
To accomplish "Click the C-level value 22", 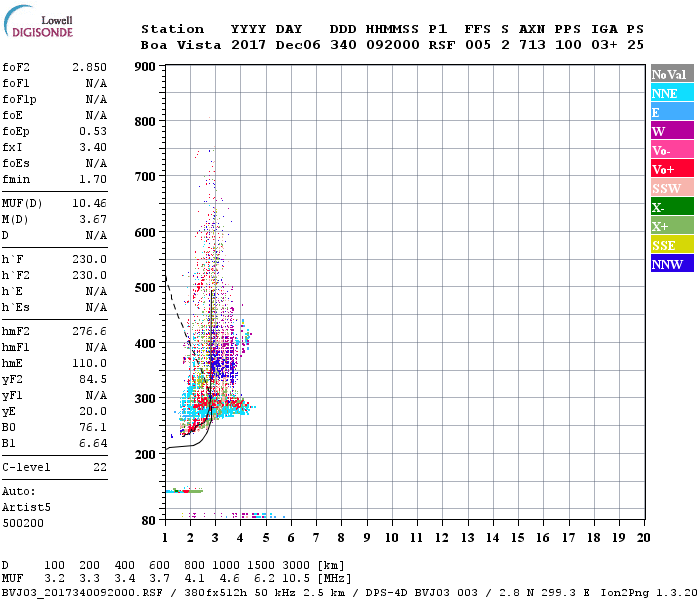I will point(100,466).
